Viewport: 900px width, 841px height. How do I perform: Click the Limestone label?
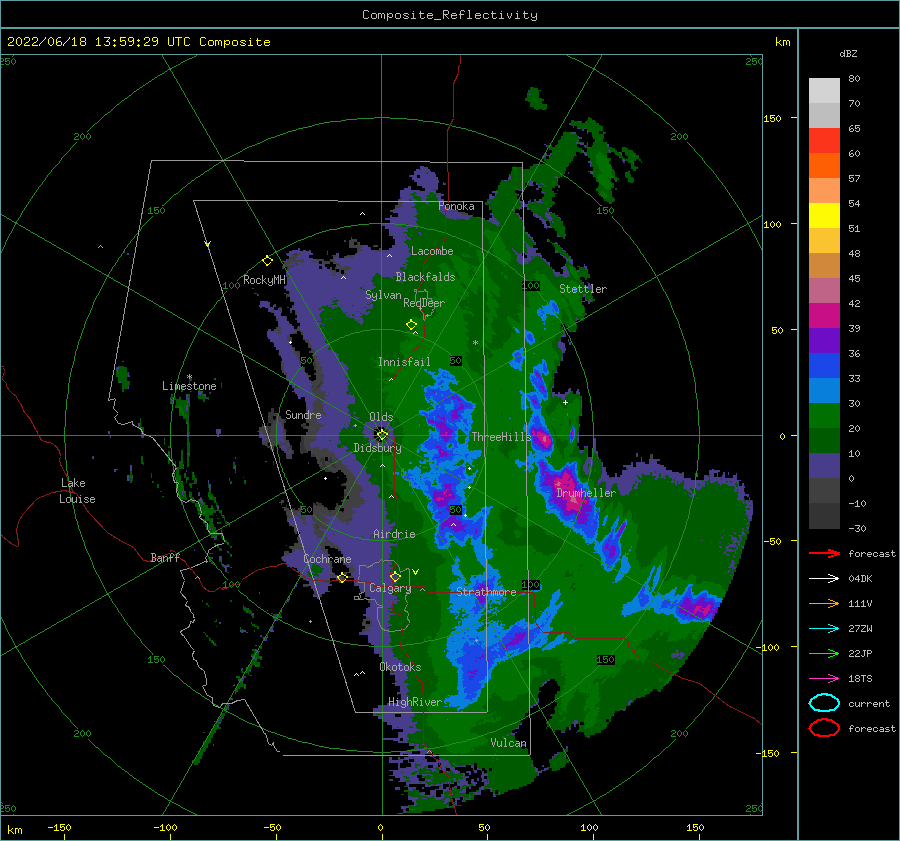pos(189,386)
